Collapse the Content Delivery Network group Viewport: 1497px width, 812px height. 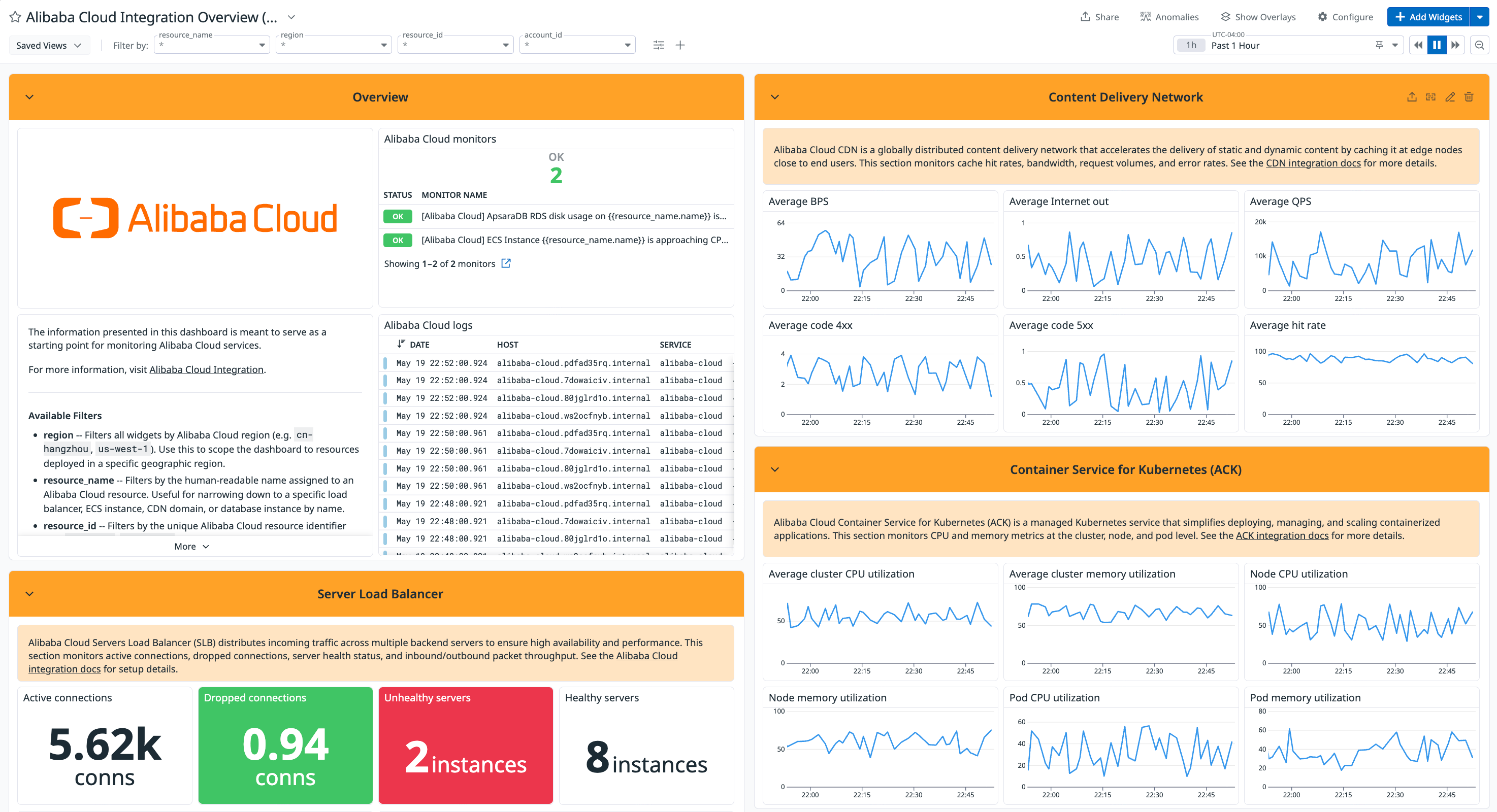tap(774, 97)
